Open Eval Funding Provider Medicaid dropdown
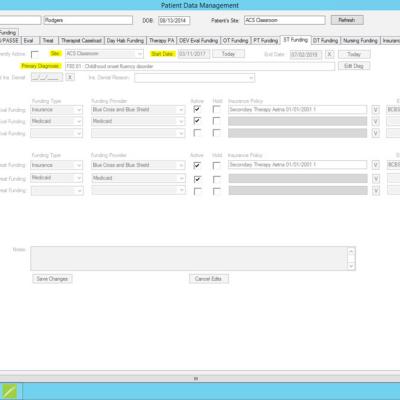This screenshot has height=400, width=400. [x=138, y=121]
